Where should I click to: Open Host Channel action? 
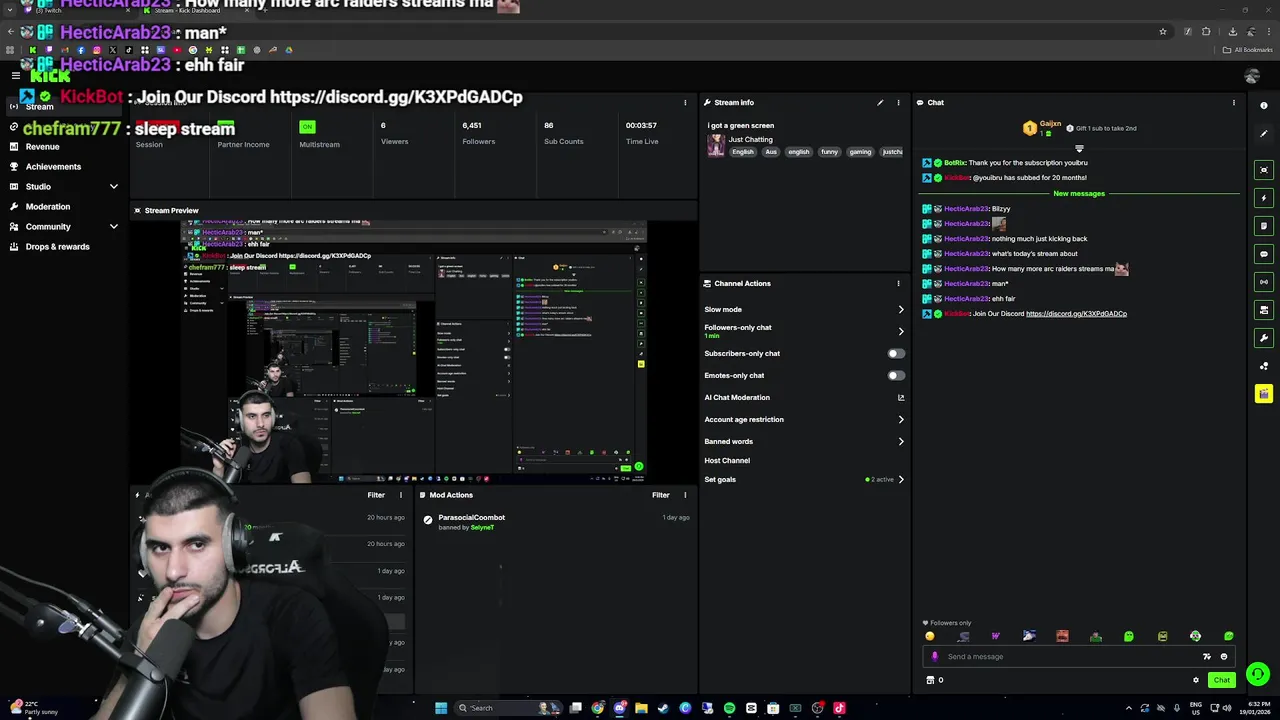click(x=727, y=460)
